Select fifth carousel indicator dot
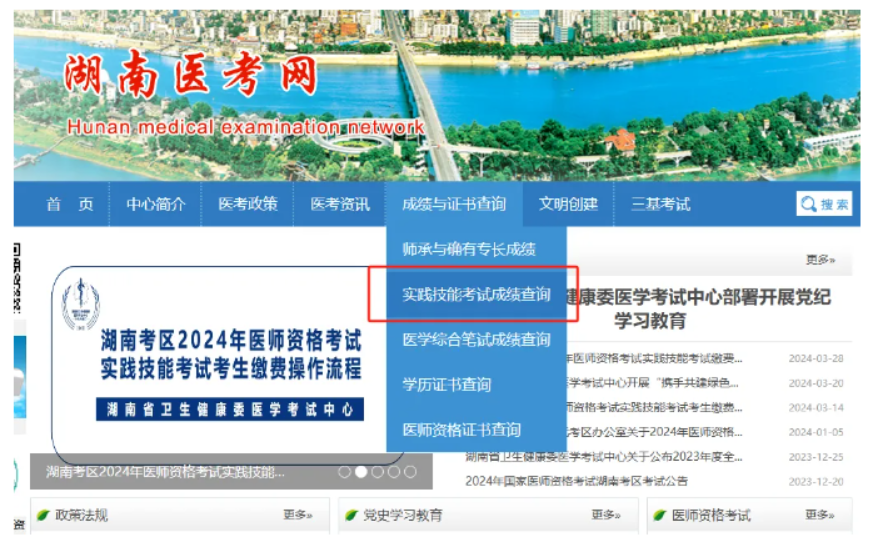 pos(411,472)
